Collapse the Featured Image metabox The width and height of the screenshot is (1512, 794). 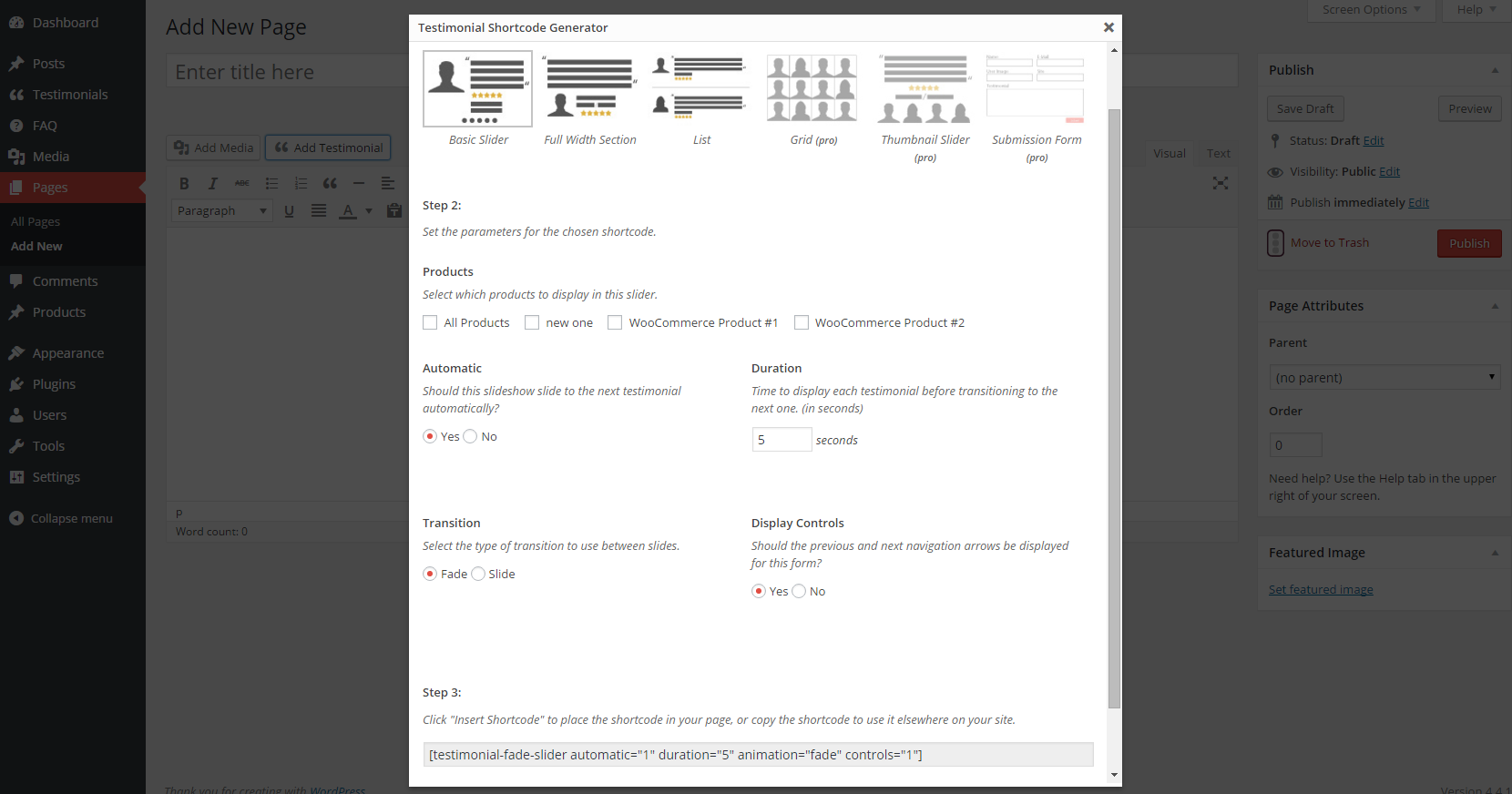point(1495,553)
